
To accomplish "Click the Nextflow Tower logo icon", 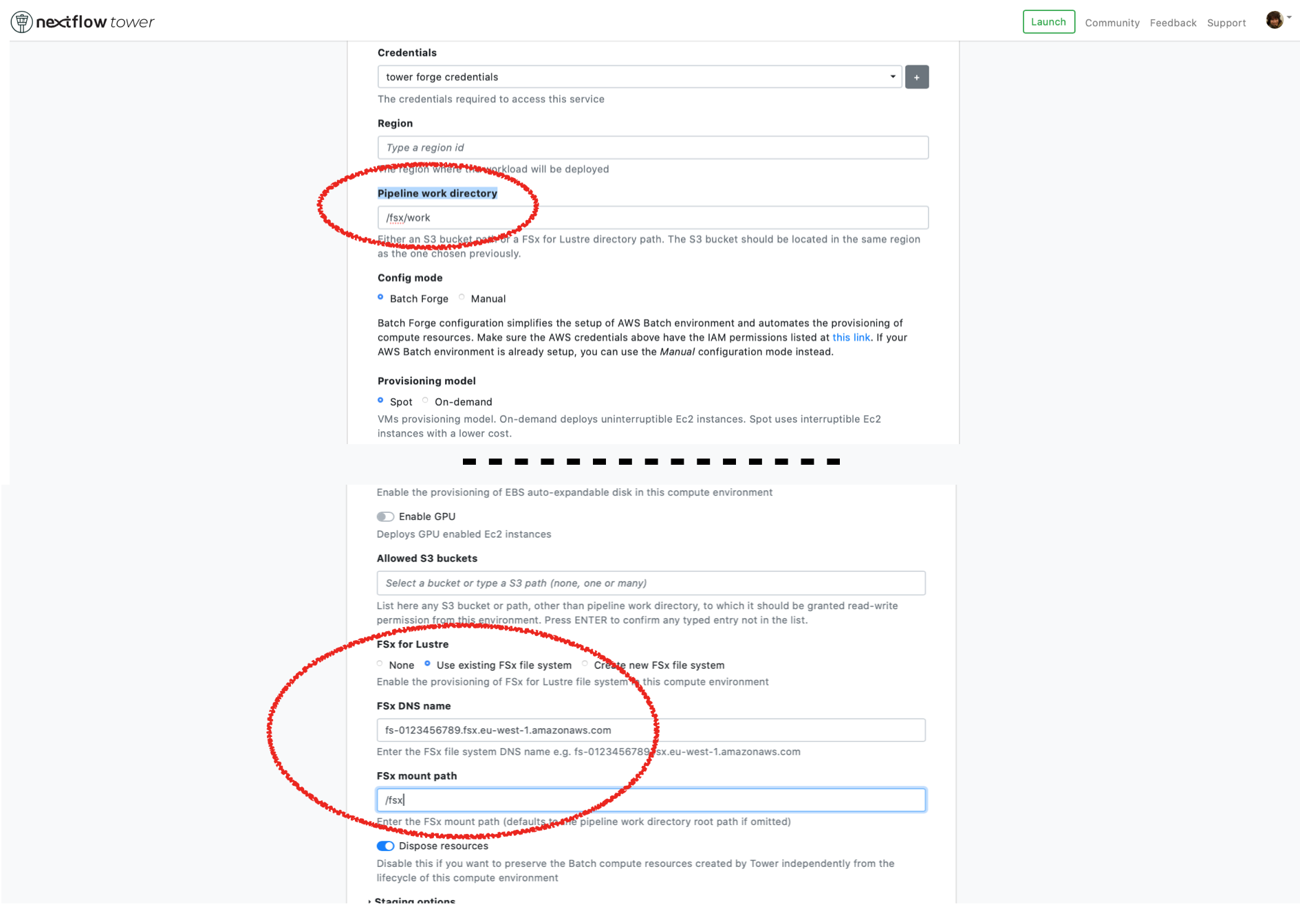I will coord(22,22).
